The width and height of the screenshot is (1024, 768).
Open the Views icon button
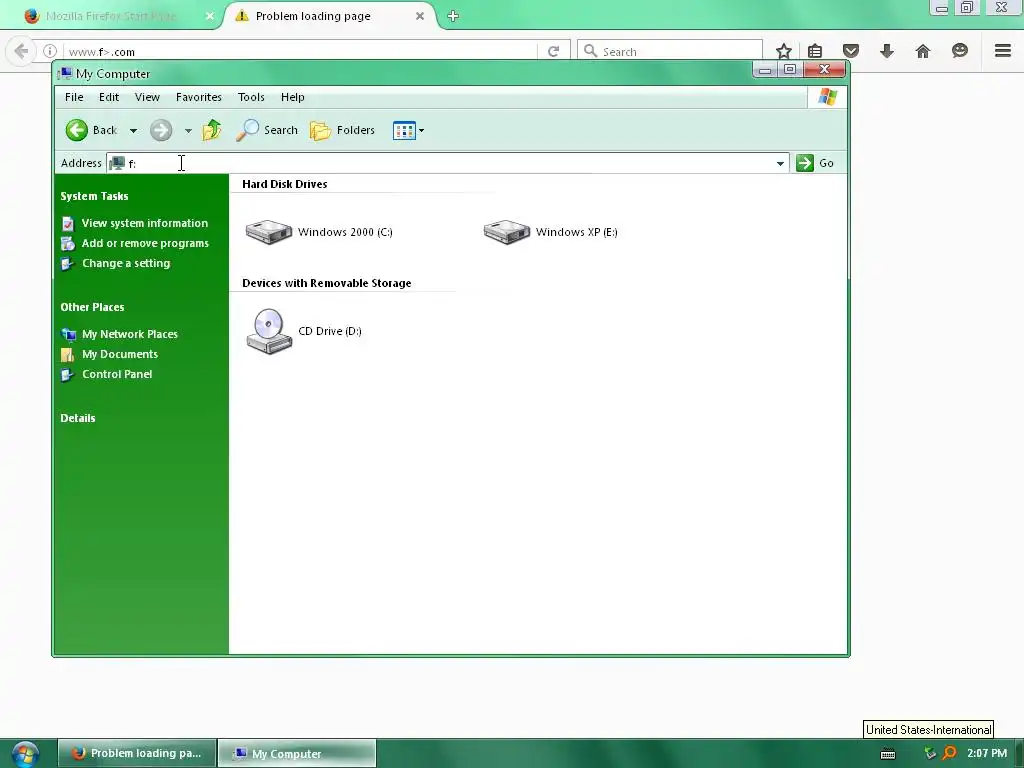click(404, 131)
